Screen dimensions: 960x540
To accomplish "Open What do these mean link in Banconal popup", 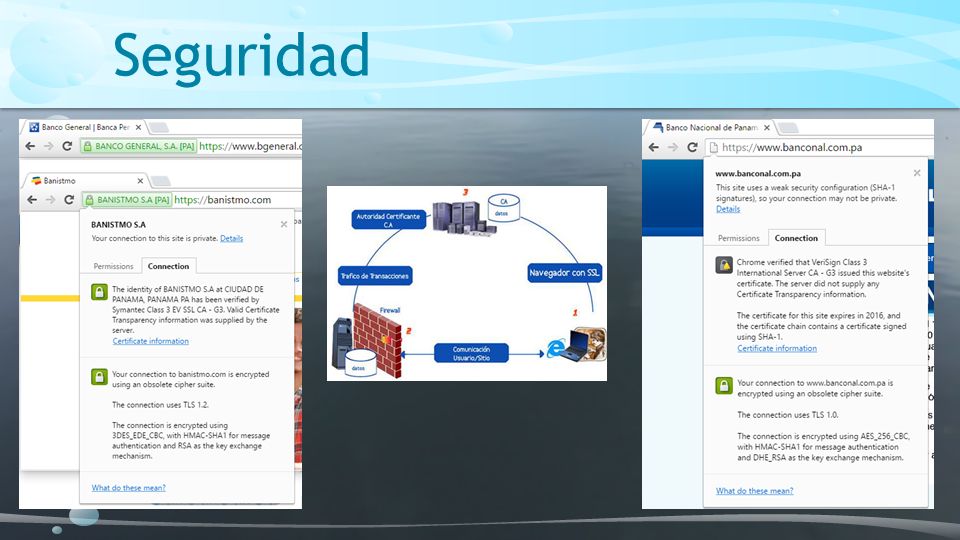I will tap(754, 491).
